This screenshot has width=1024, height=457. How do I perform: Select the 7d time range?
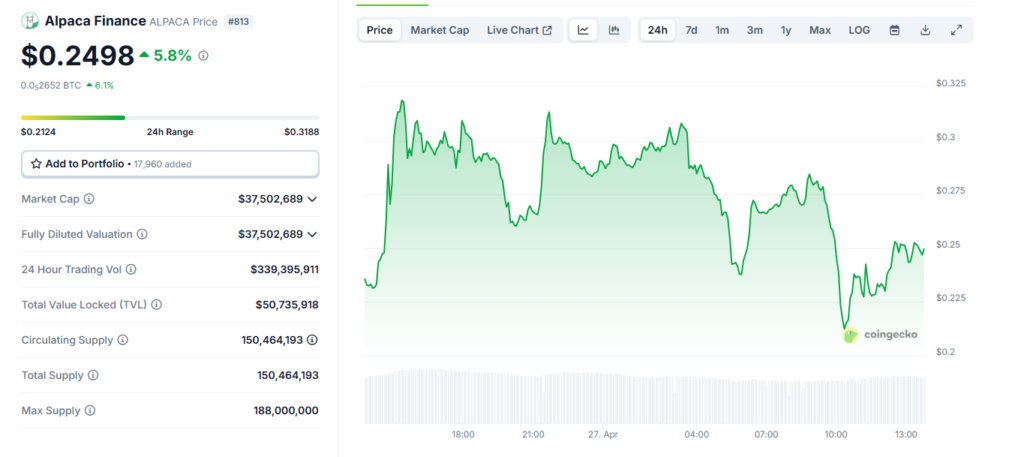(x=691, y=30)
